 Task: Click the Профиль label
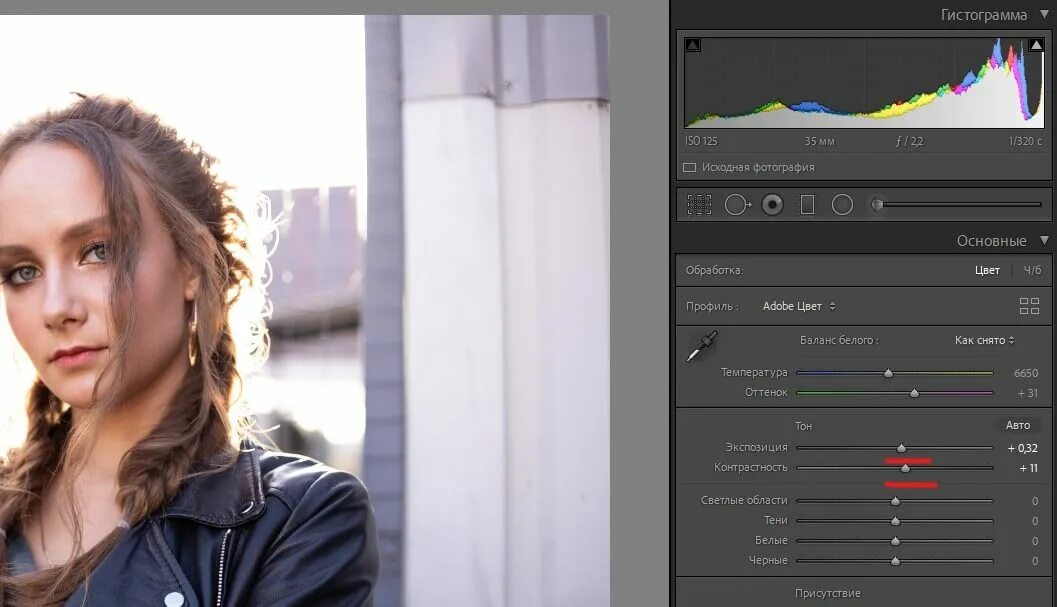click(712, 306)
